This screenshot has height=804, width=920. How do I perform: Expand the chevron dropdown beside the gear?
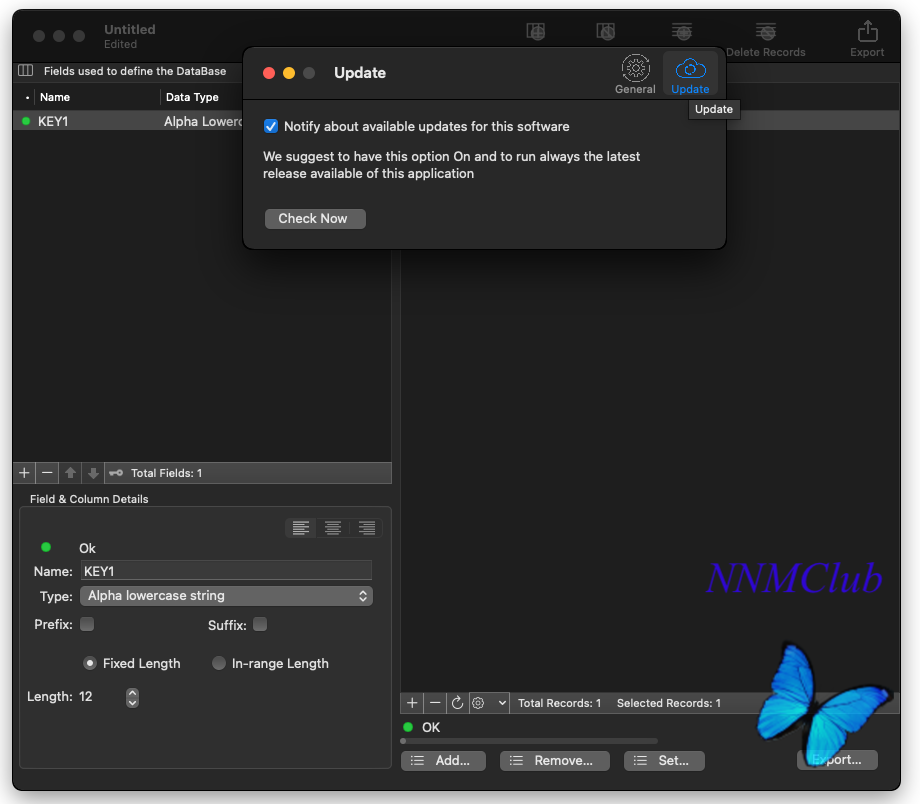coord(502,702)
